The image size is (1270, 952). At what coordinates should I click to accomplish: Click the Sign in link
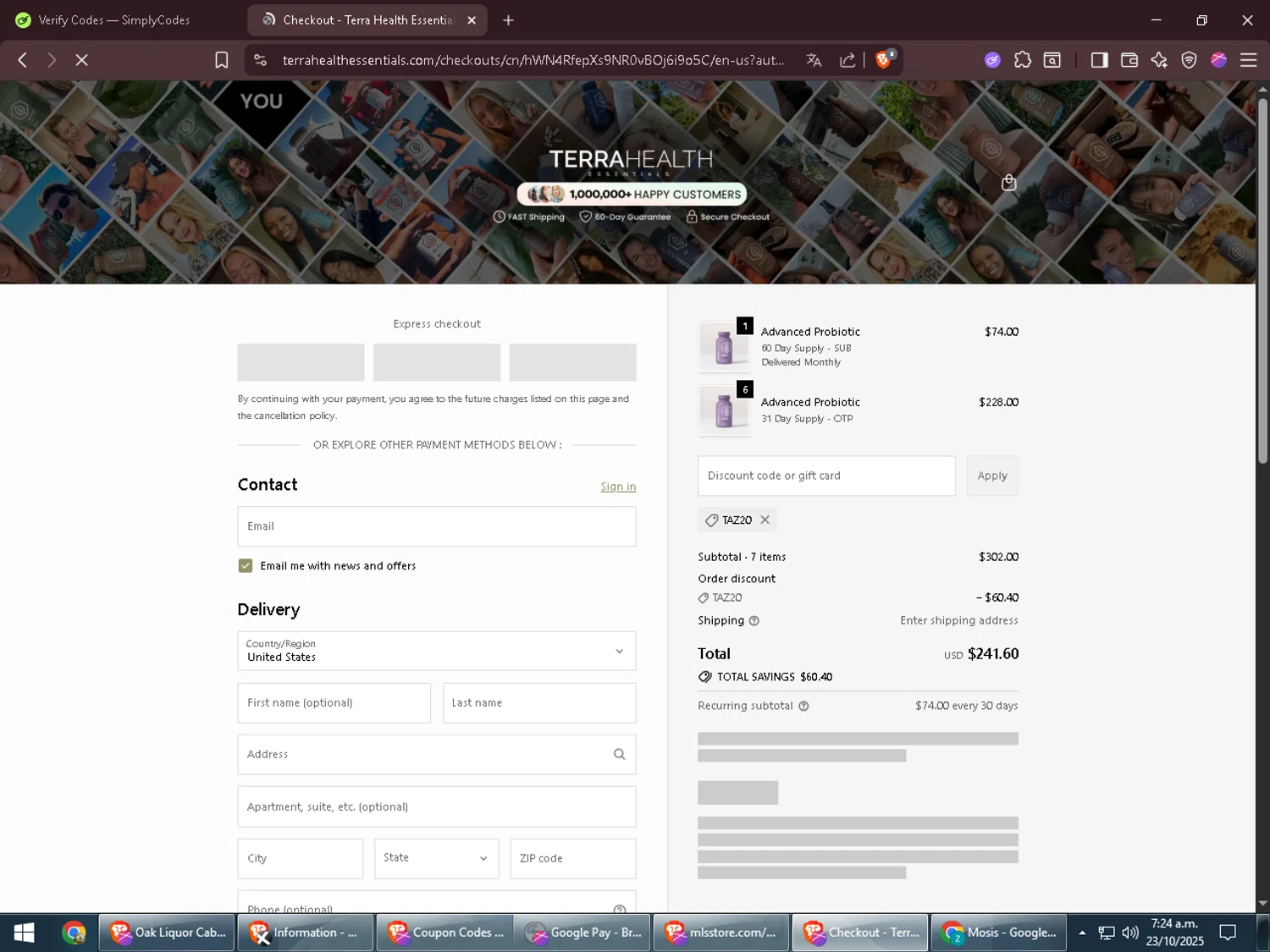point(618,487)
